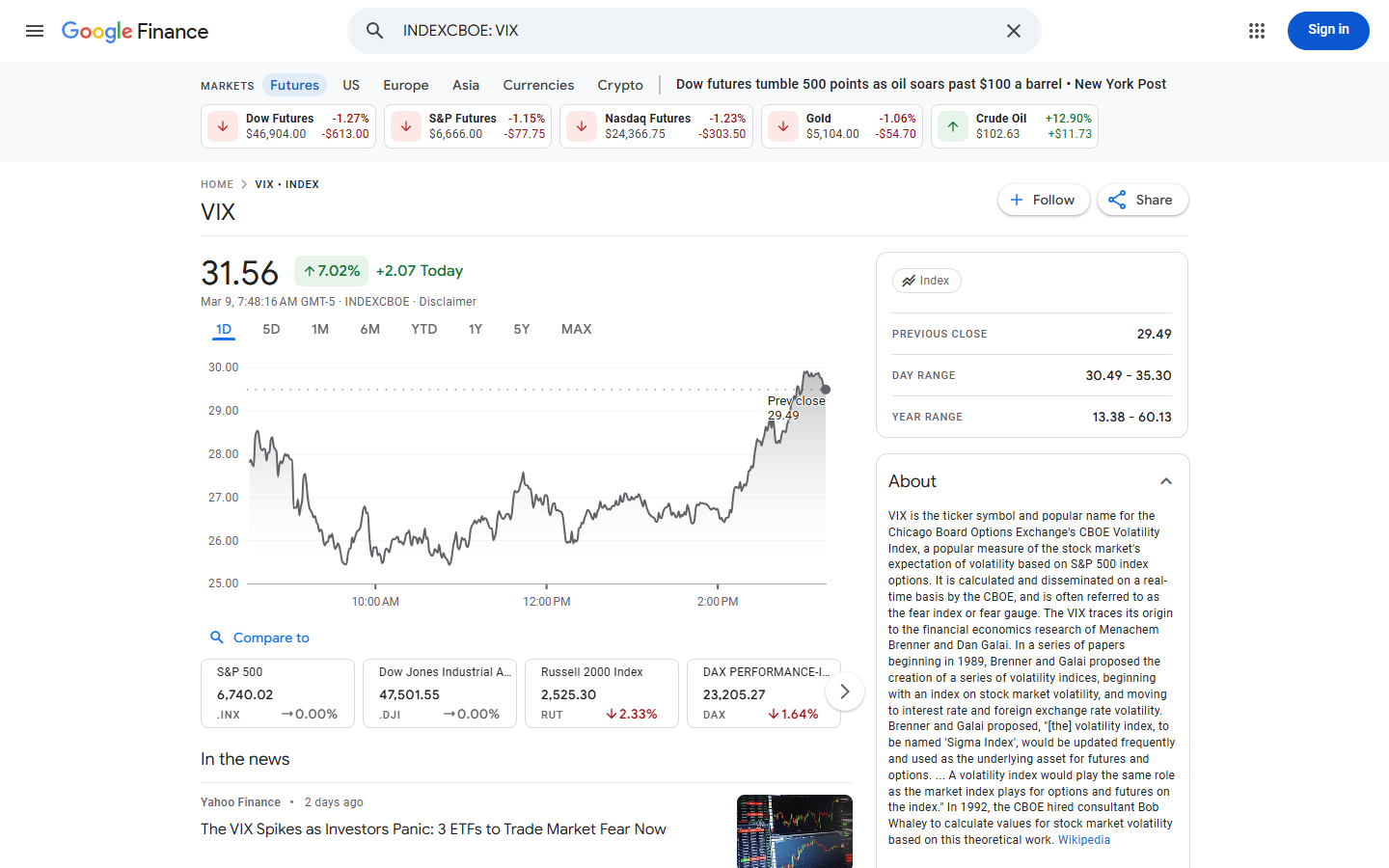Open the Wikipedia link in About
The height and width of the screenshot is (868, 1389).
[x=1084, y=840]
